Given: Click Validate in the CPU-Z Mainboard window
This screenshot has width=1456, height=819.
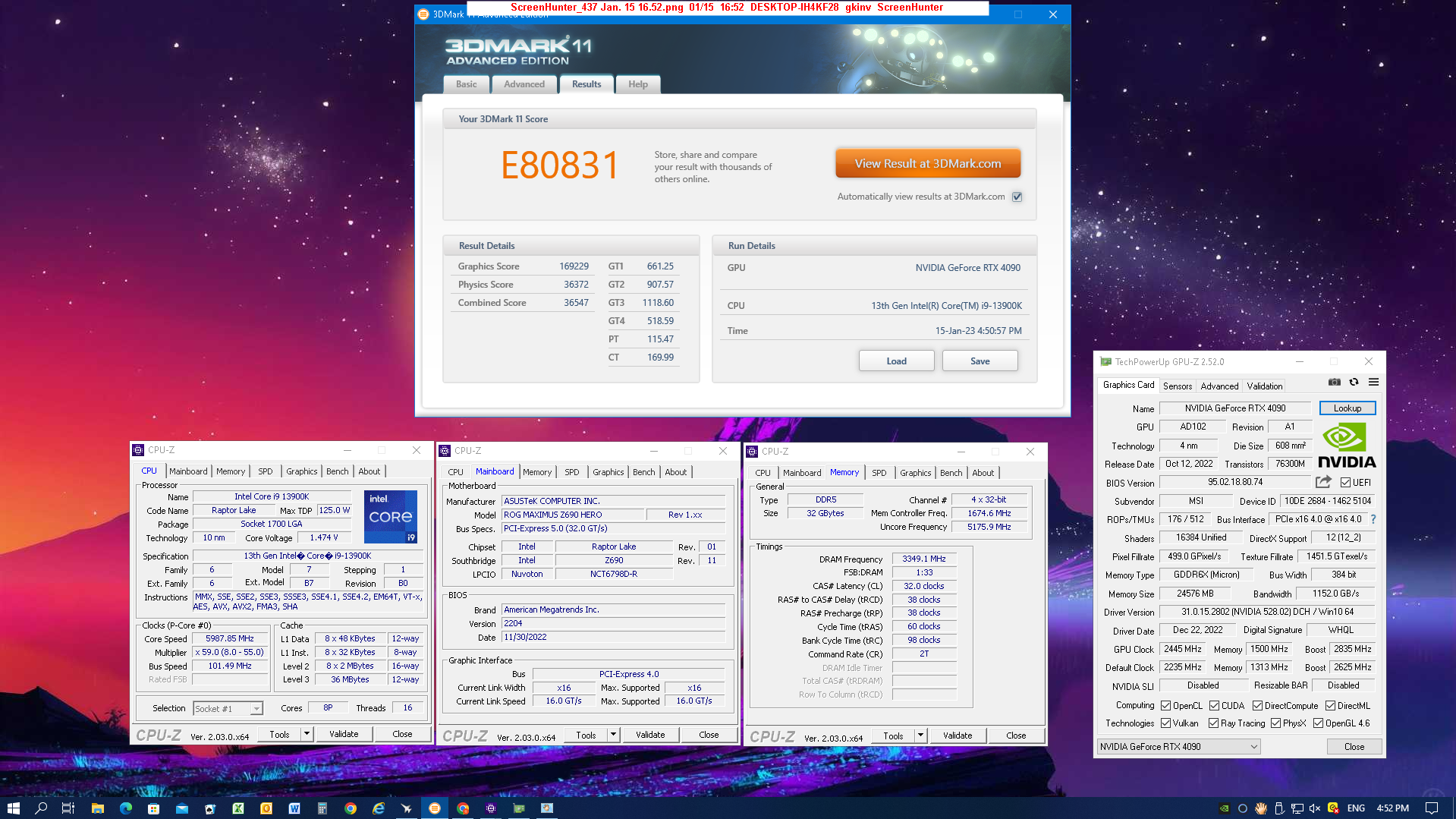Looking at the screenshot, I should [x=650, y=735].
